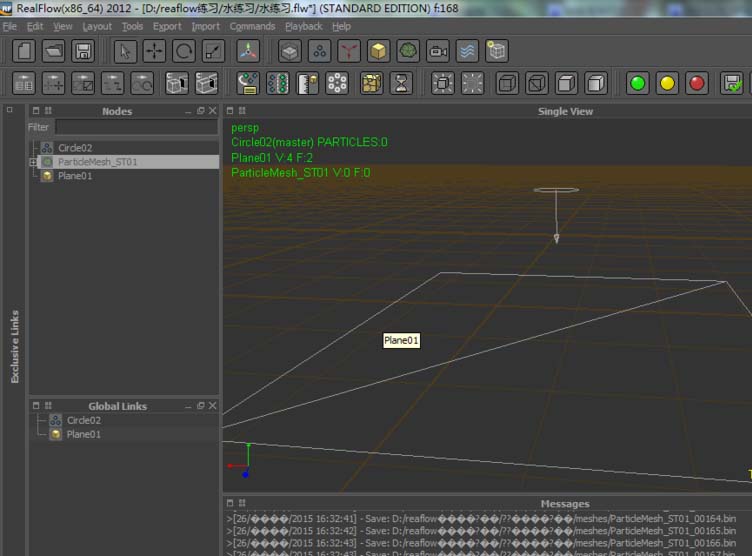This screenshot has height=556, width=752.
Task: Click the green particles with yellow panel icon
Action: point(248,83)
